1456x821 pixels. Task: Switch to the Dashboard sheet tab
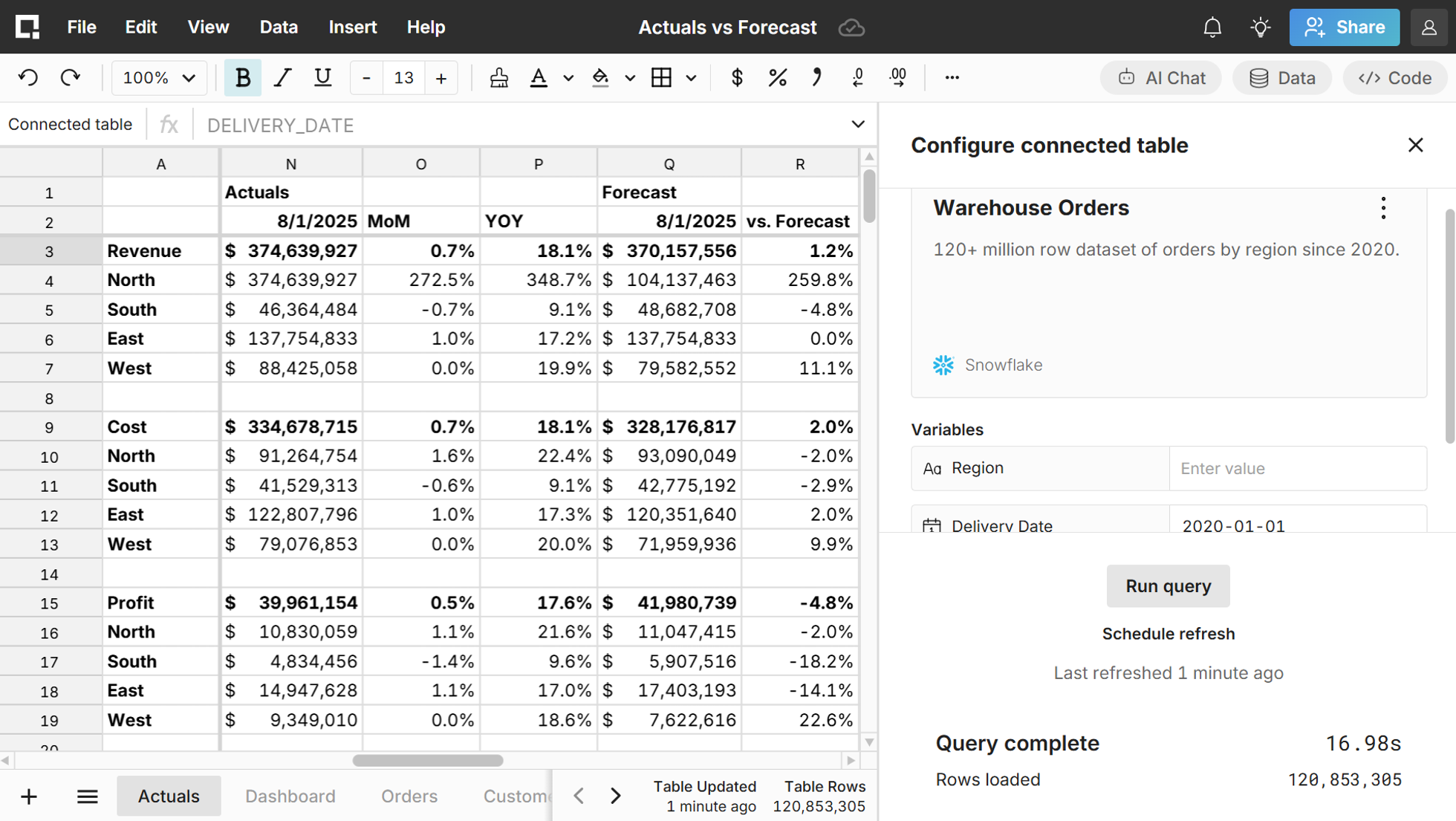(290, 796)
